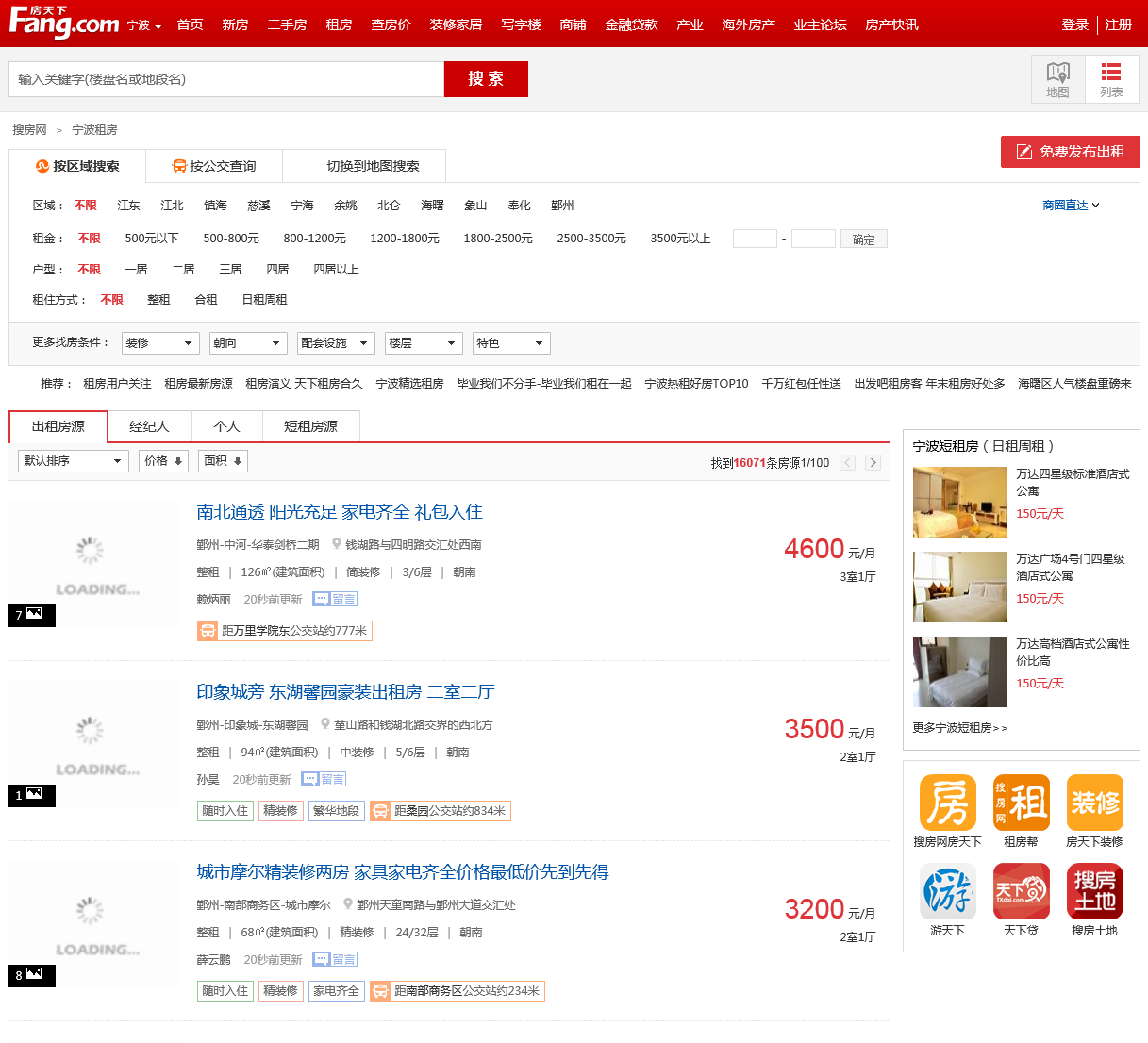1148x1043 pixels.
Task: Click 留言 message icon for 孙昊
Action: 324,779
